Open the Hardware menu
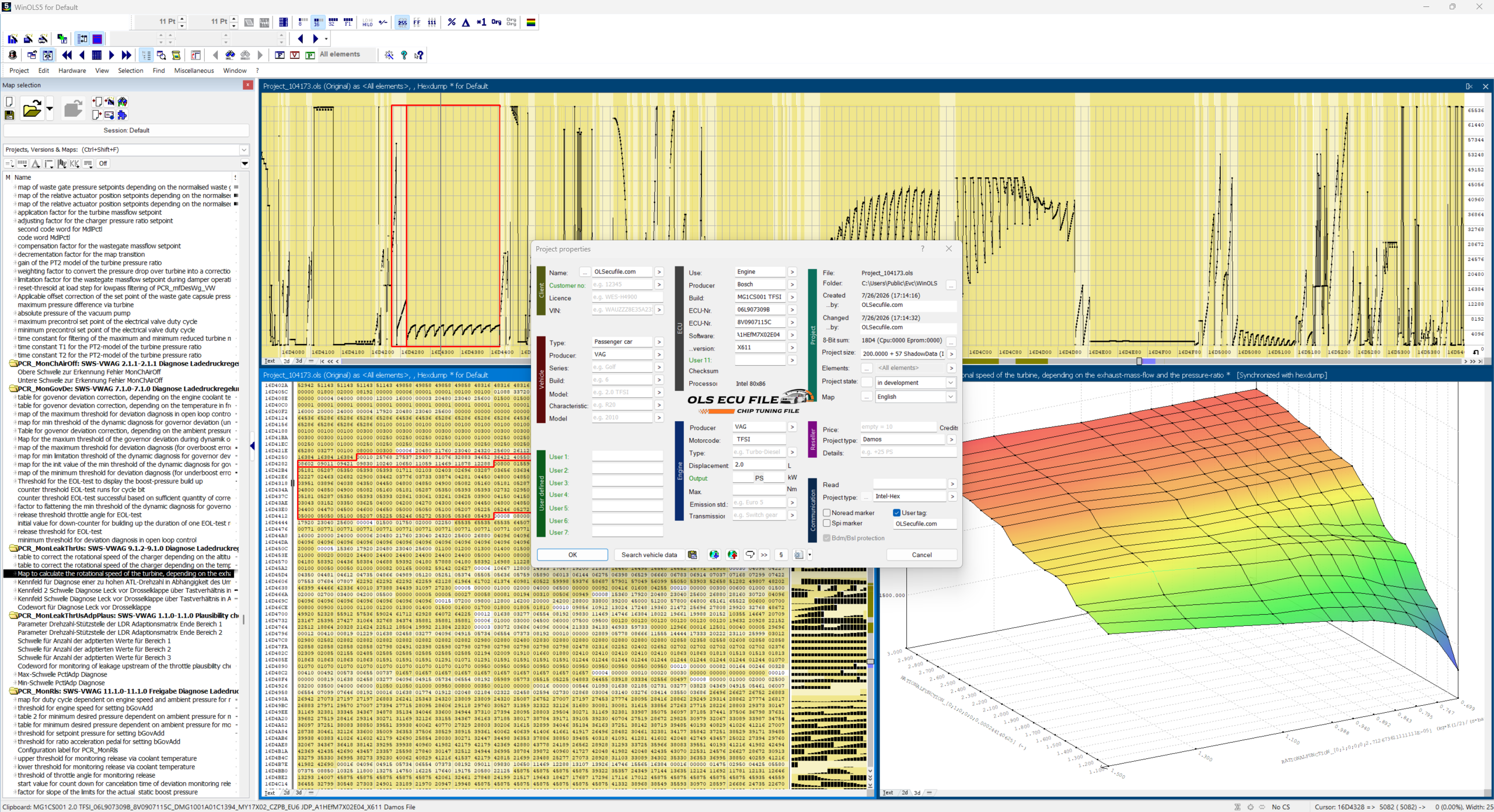Viewport: 1494px width, 812px height. tap(72, 71)
